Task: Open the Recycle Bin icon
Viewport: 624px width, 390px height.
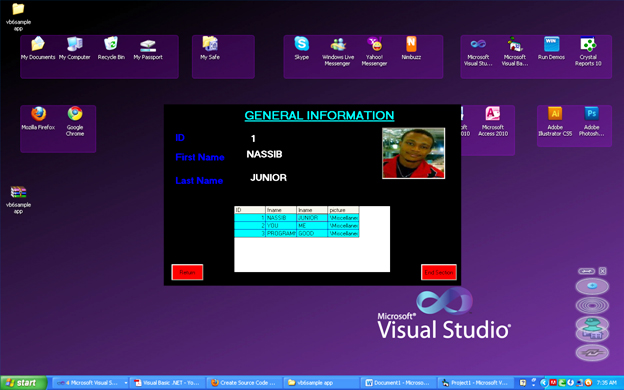Action: point(111,48)
